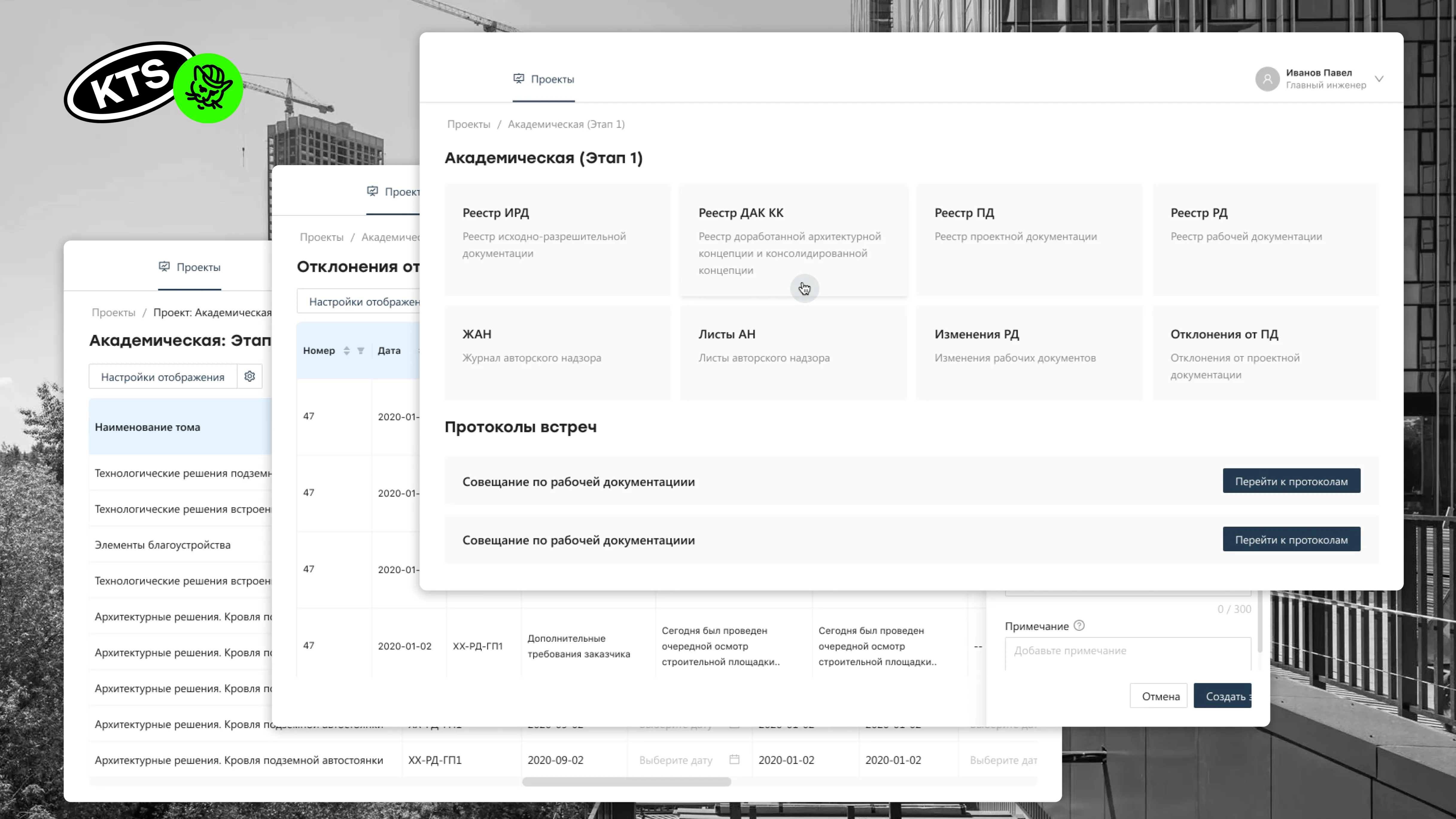Sort table by Номер column arrows

[346, 351]
